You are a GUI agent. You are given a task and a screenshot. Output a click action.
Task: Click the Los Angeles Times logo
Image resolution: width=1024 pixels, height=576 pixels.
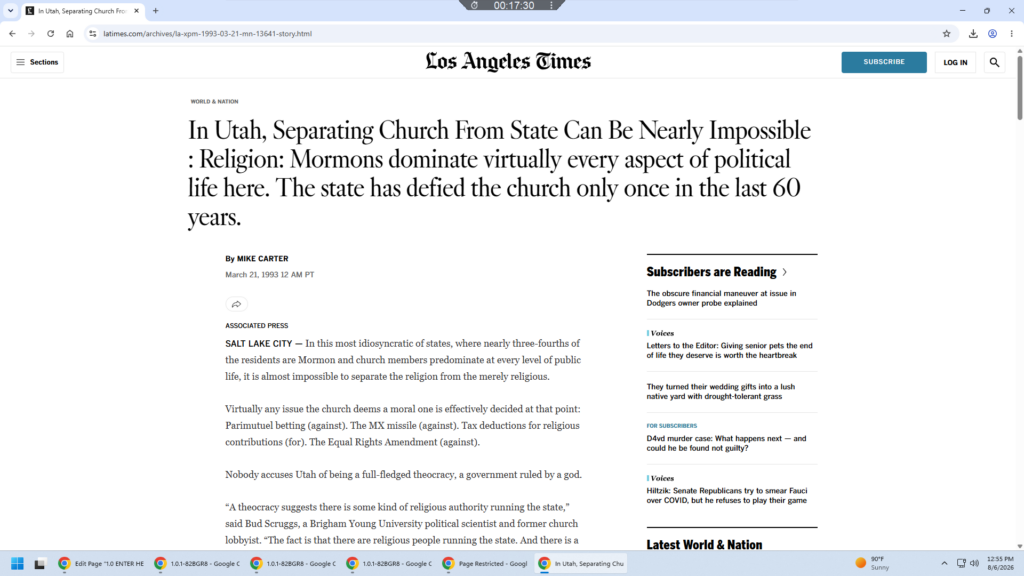coord(508,61)
